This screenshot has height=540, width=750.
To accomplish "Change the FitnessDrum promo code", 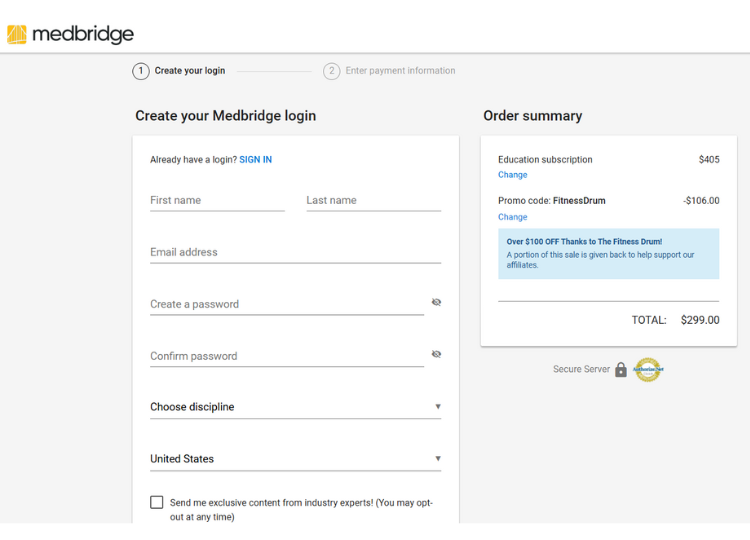I will (x=512, y=217).
